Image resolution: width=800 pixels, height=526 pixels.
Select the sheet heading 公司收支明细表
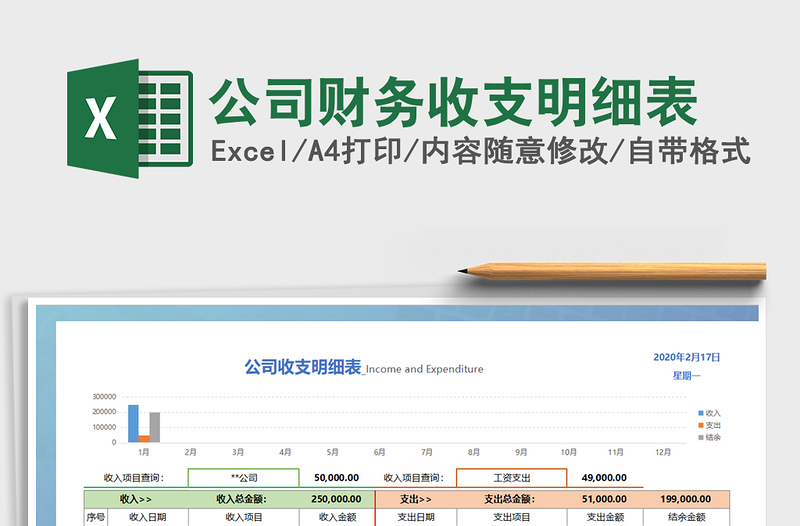[x=303, y=367]
